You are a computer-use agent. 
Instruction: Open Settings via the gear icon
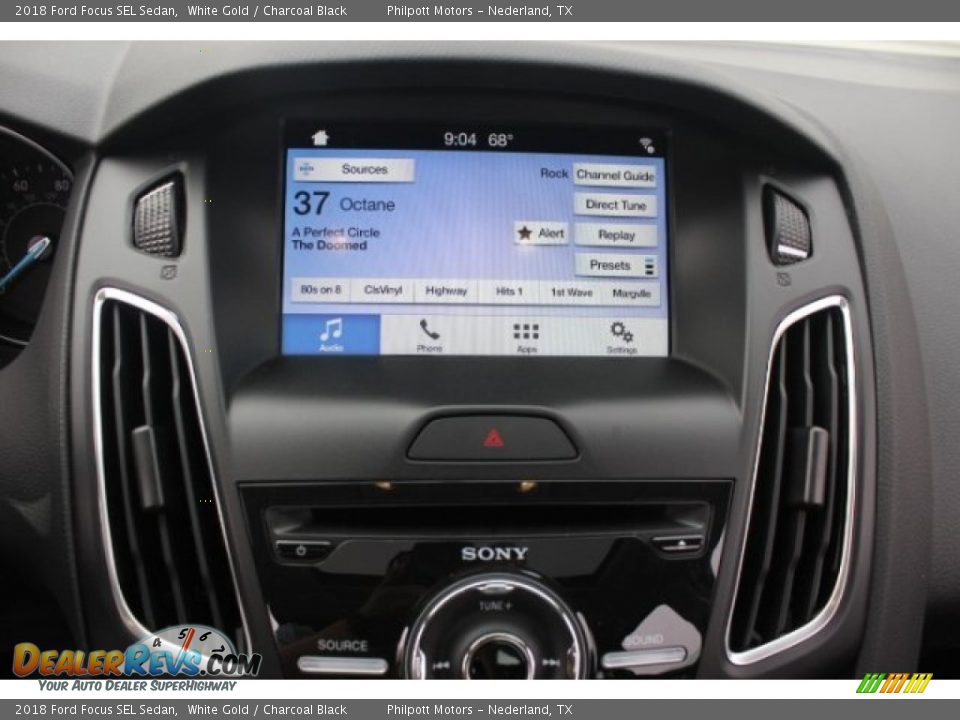[x=620, y=330]
